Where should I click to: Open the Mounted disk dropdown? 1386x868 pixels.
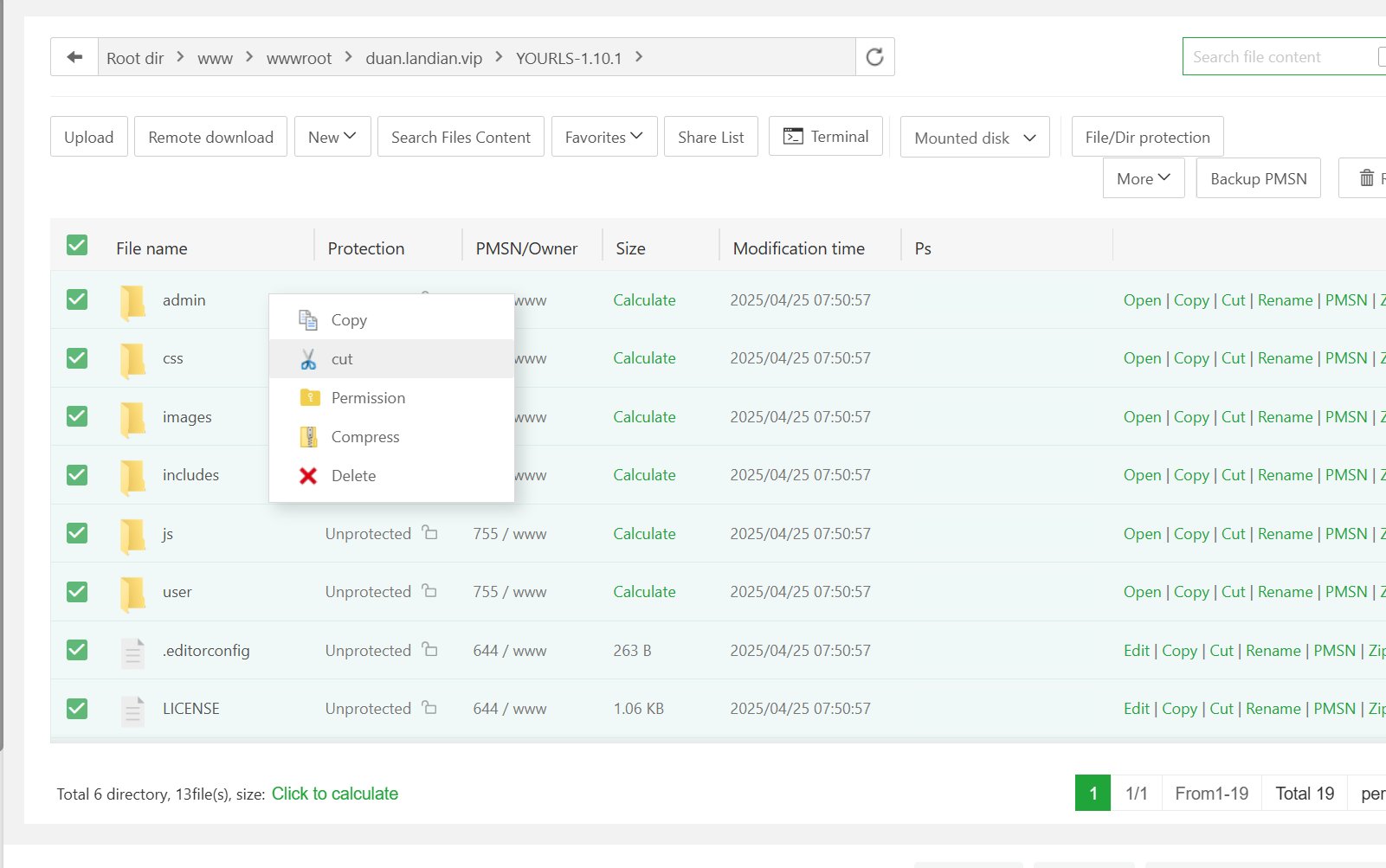(975, 138)
